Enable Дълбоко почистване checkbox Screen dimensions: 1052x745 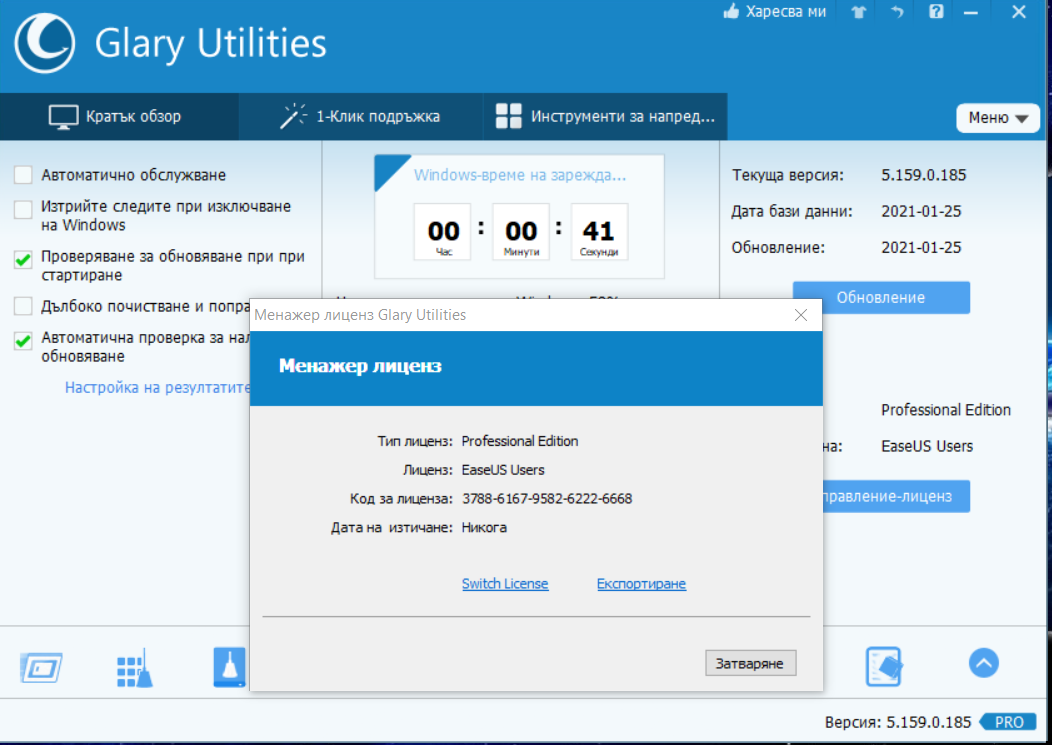click(x=23, y=306)
